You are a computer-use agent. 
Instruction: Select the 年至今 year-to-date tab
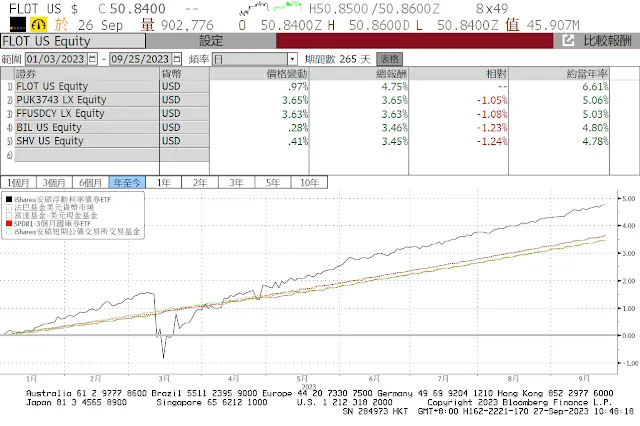pos(127,182)
